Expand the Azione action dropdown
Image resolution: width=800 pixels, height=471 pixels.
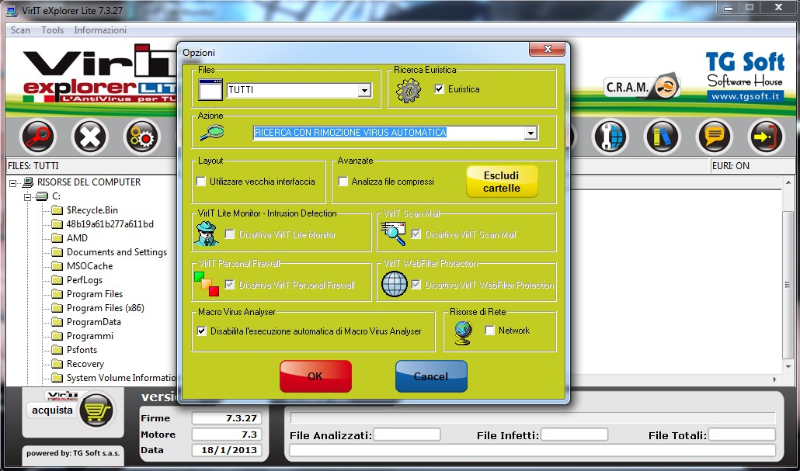pos(531,133)
